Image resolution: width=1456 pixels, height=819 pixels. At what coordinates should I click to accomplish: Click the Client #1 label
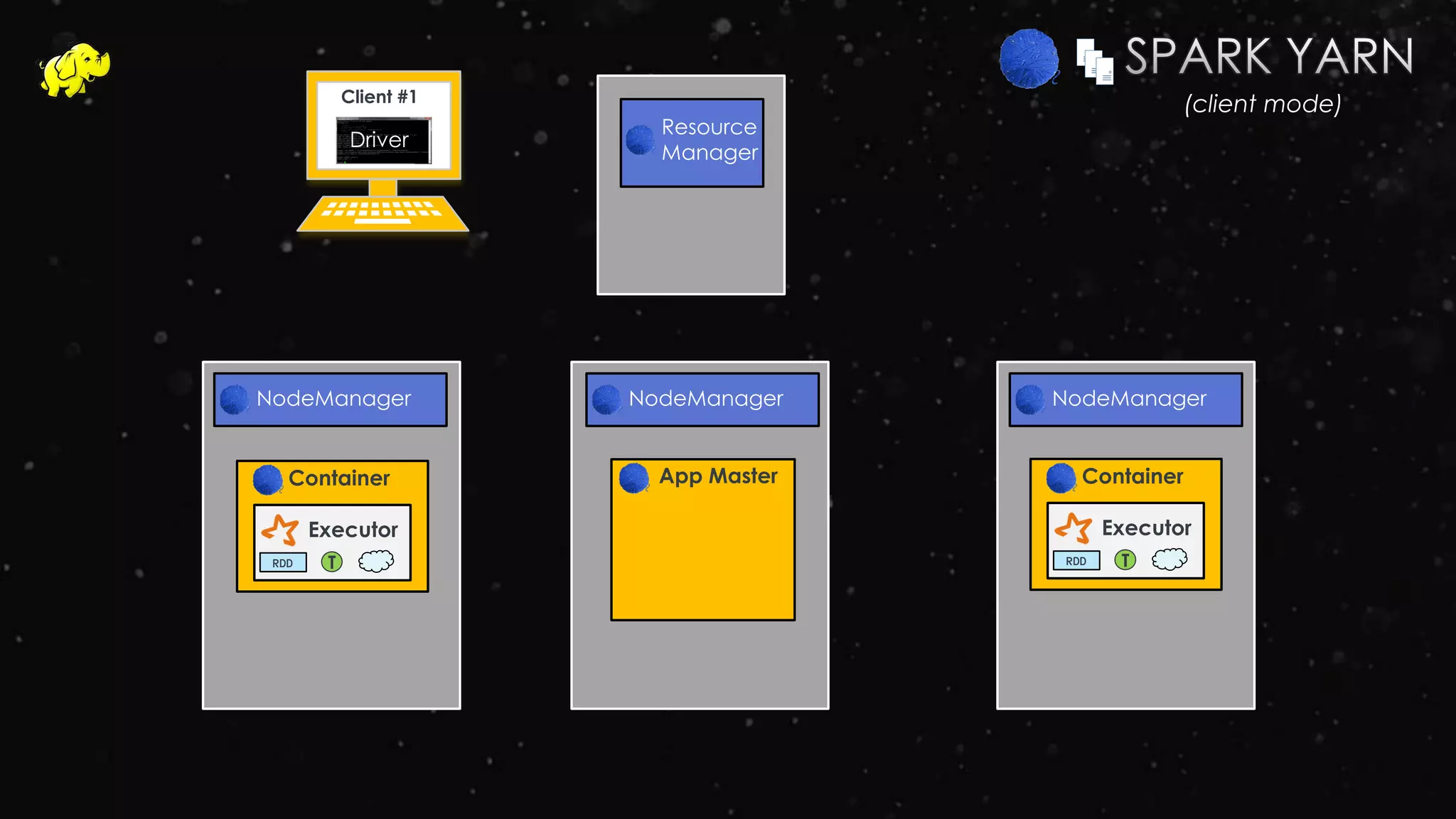pyautogui.click(x=379, y=97)
